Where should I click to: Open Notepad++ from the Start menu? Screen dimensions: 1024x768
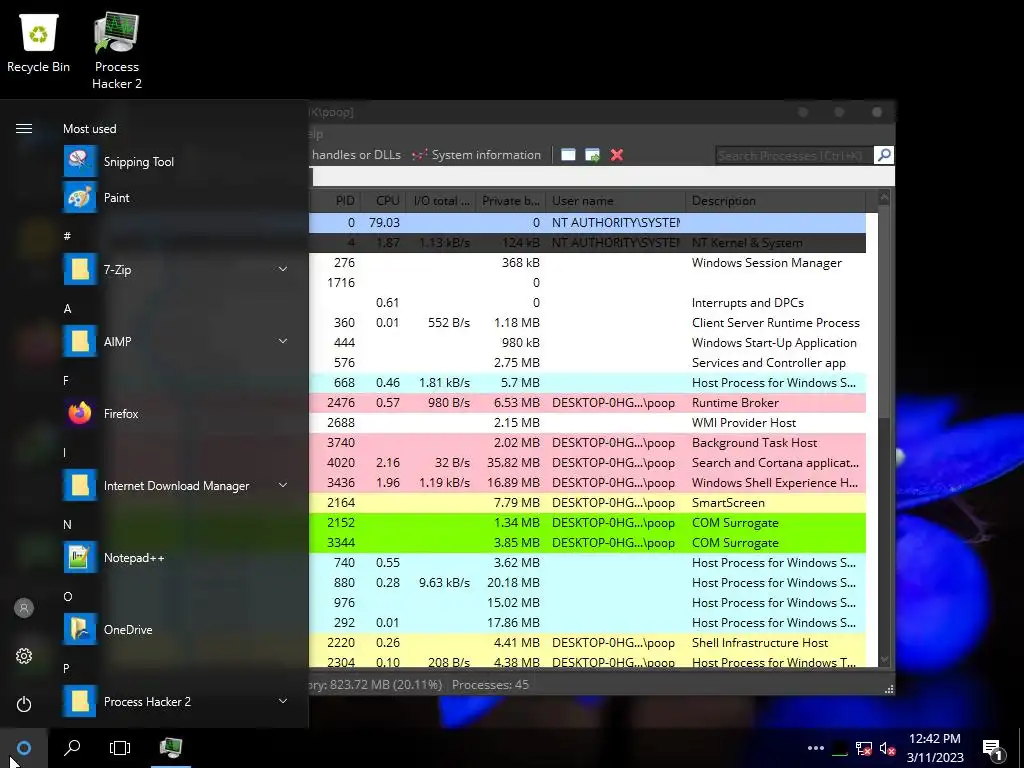point(176,558)
